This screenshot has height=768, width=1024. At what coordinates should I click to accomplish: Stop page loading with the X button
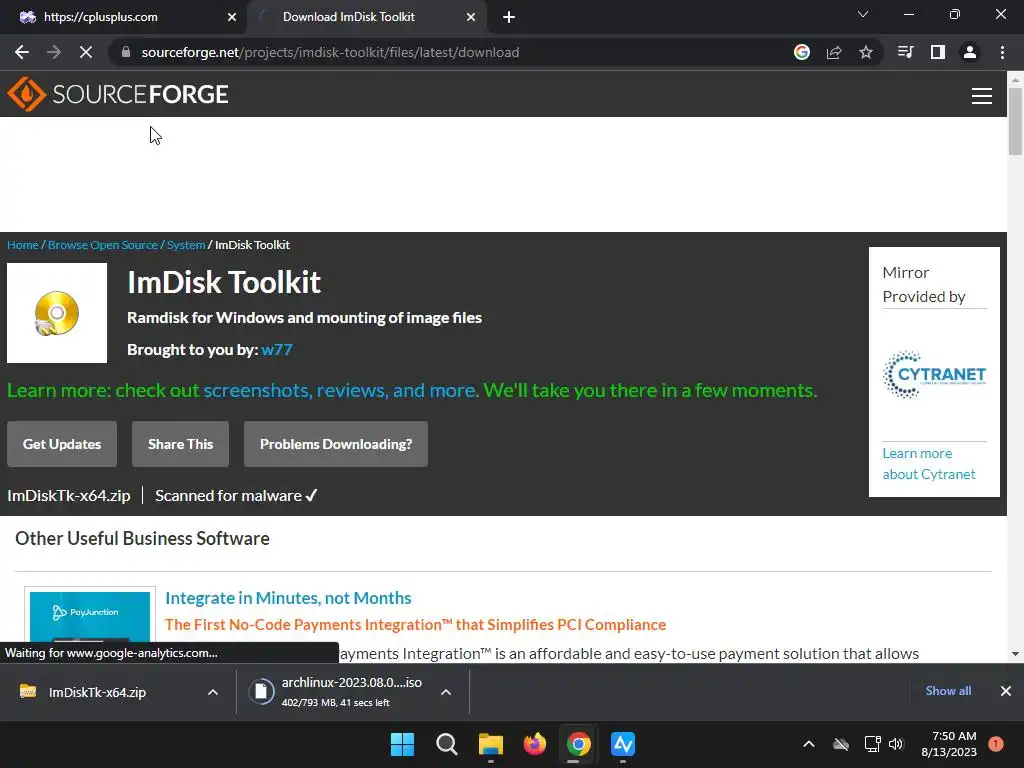[86, 52]
